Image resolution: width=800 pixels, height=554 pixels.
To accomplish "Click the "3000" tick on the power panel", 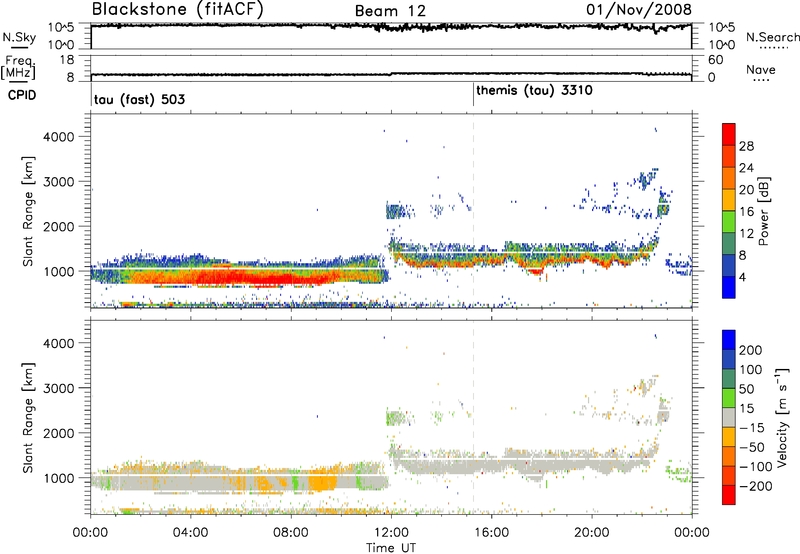I will 58,182.
